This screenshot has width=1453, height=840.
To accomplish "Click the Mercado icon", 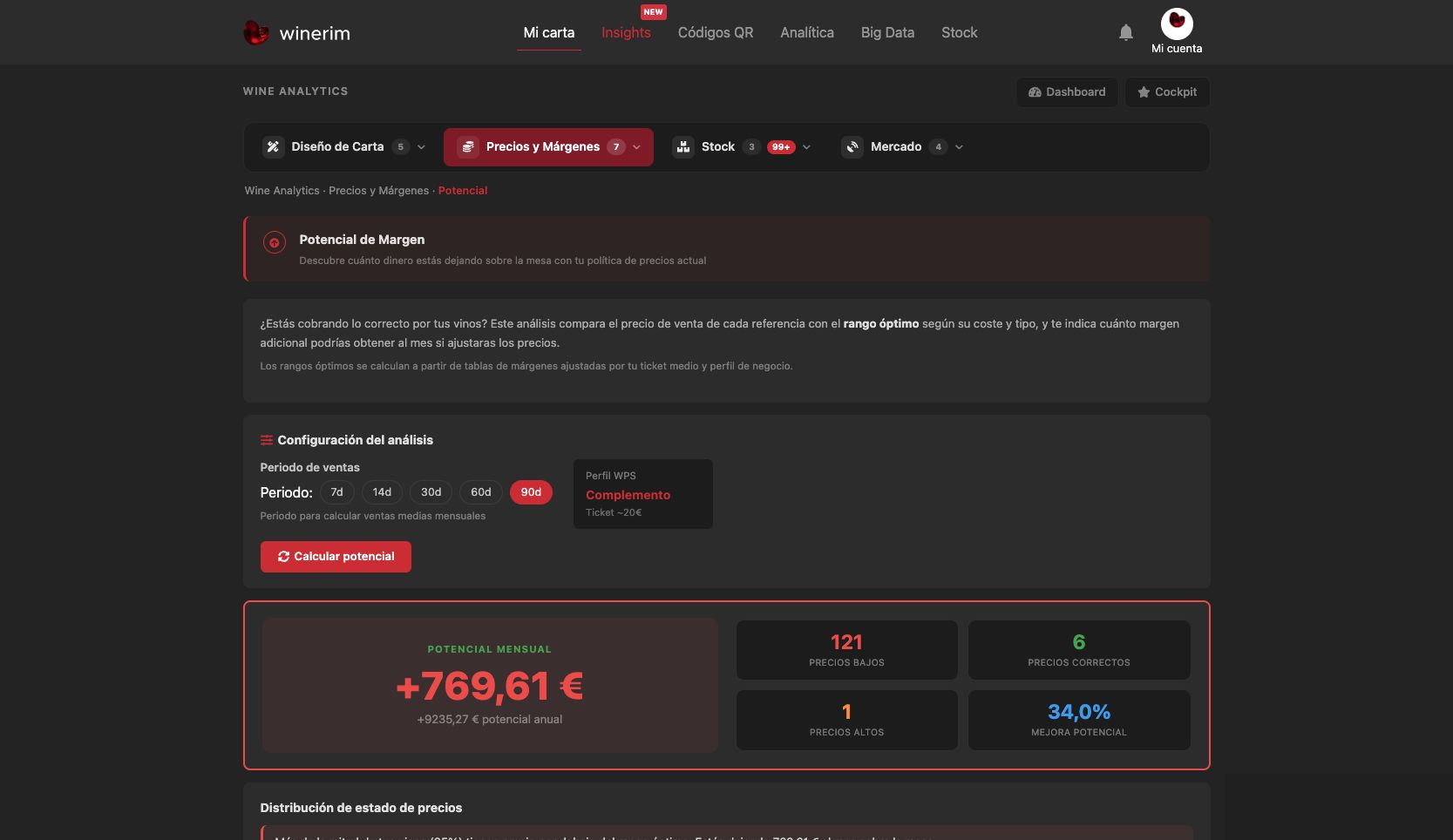I will point(852,146).
